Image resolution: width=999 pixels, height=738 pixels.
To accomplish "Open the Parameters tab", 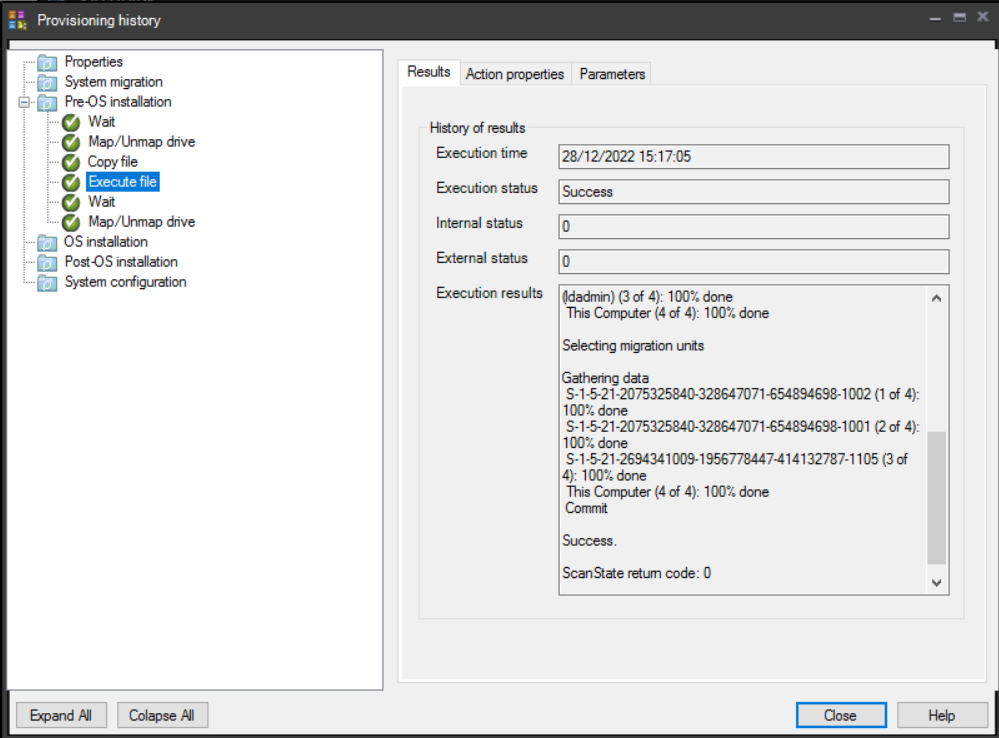I will tap(611, 73).
